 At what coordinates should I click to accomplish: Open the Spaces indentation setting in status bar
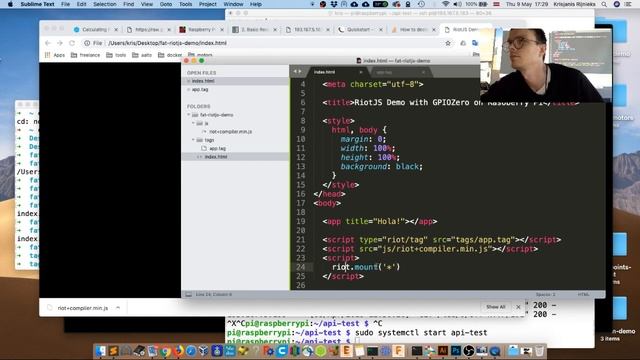click(545, 294)
